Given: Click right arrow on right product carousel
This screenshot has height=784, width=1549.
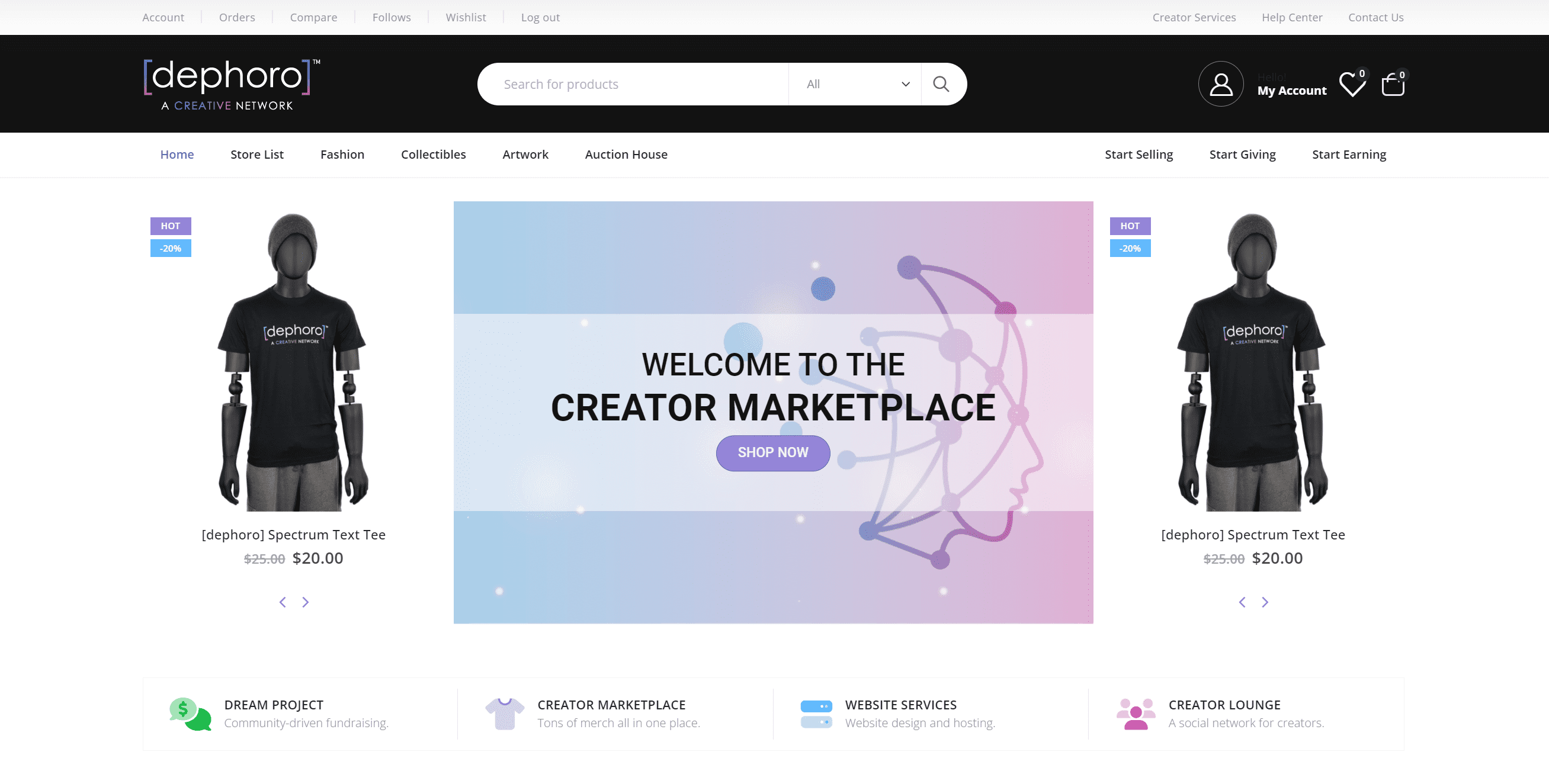Looking at the screenshot, I should point(1265,602).
